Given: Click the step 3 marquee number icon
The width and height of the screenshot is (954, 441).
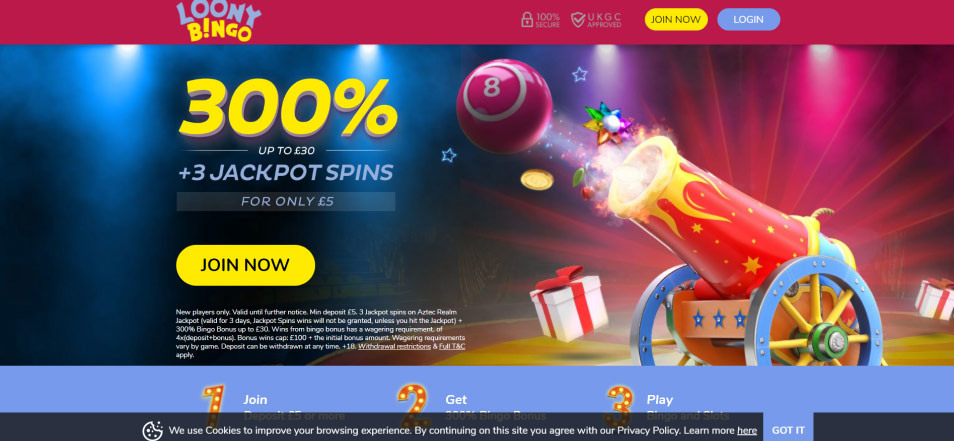Looking at the screenshot, I should (x=620, y=406).
